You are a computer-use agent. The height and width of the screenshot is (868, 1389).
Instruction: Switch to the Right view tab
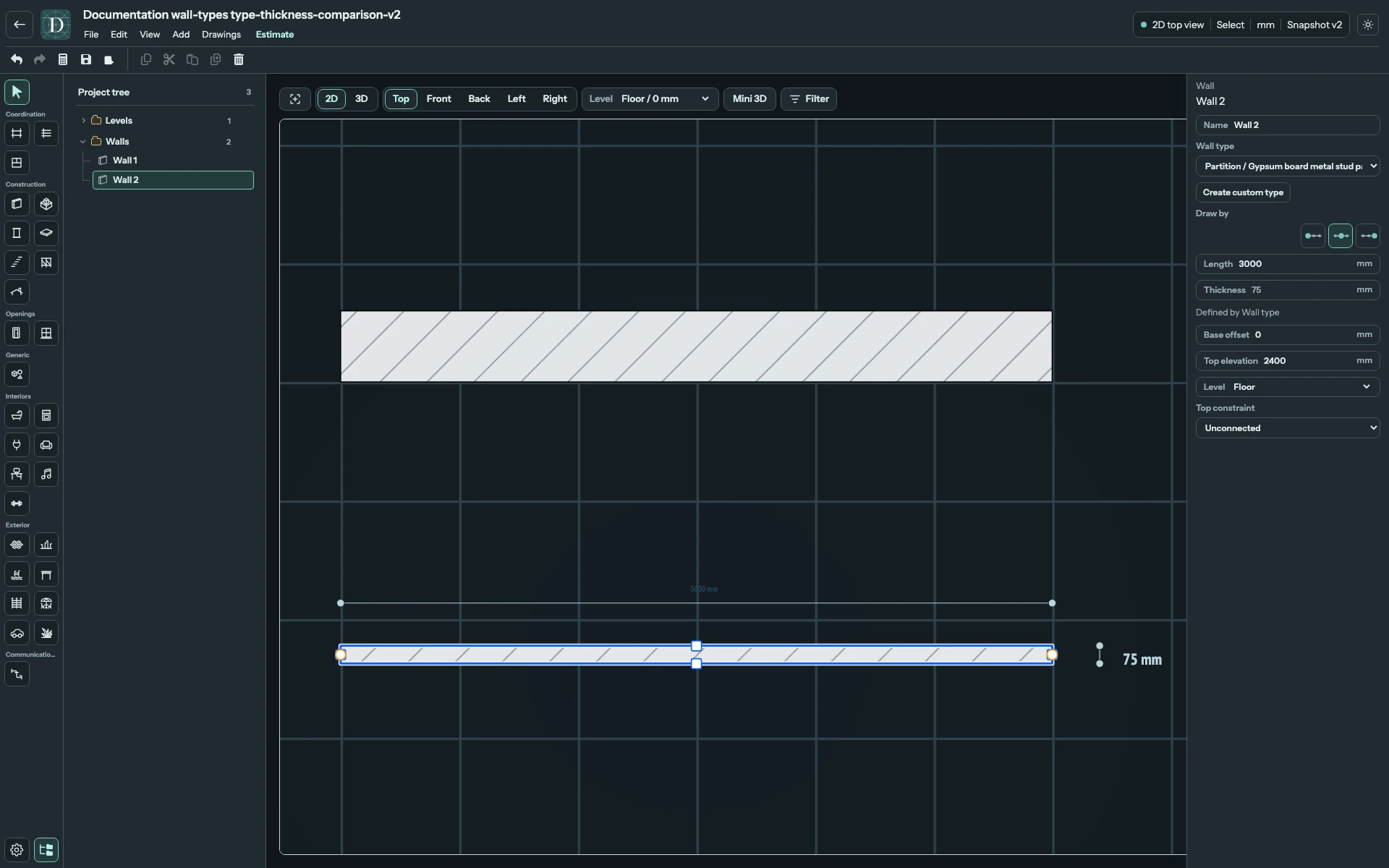pos(555,99)
